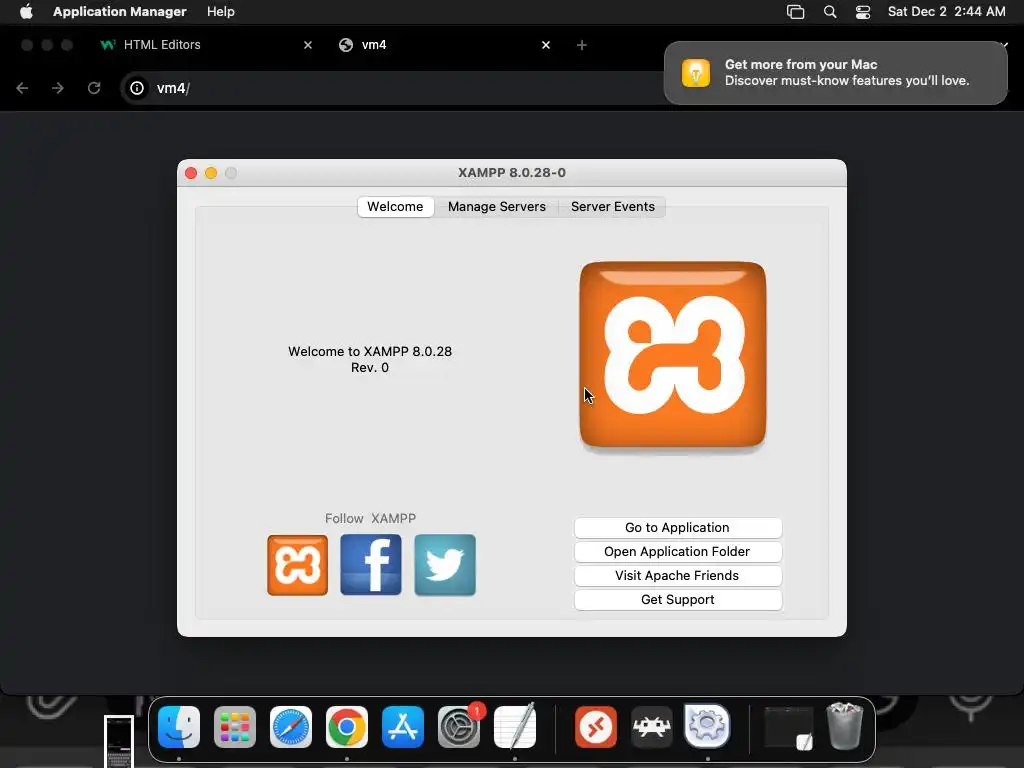Click the date and time clock
Viewport: 1024px width, 768px height.
(x=946, y=11)
